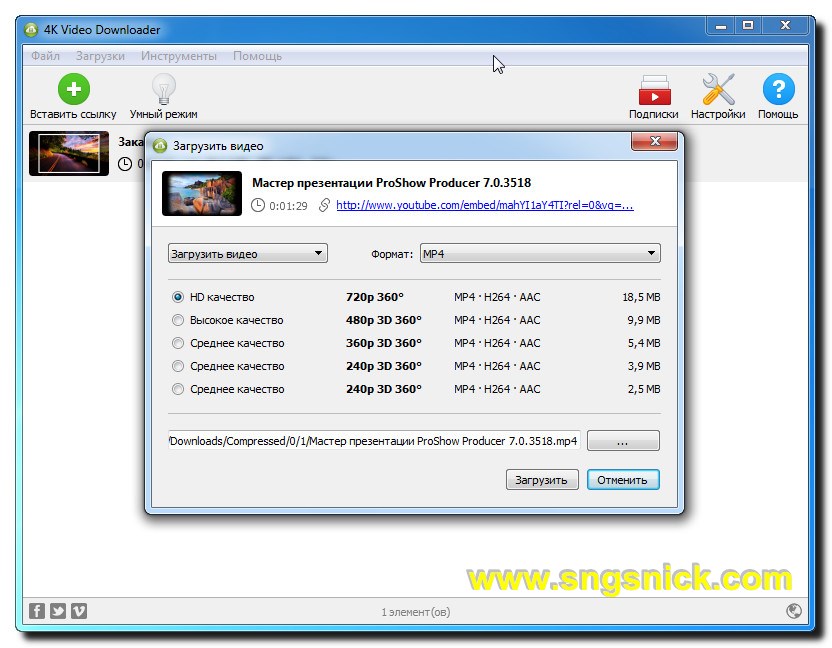Click the green Paste Link plus icon
The image size is (832, 648).
(x=74, y=89)
